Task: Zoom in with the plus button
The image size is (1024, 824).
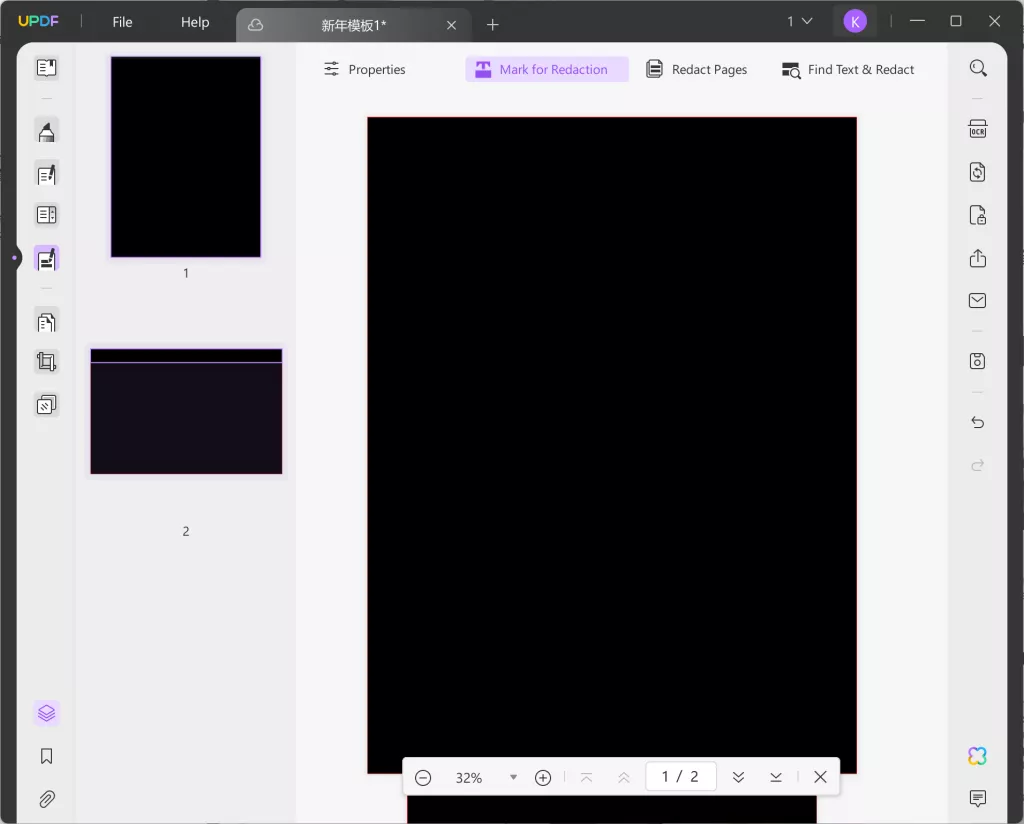Action: coord(543,778)
